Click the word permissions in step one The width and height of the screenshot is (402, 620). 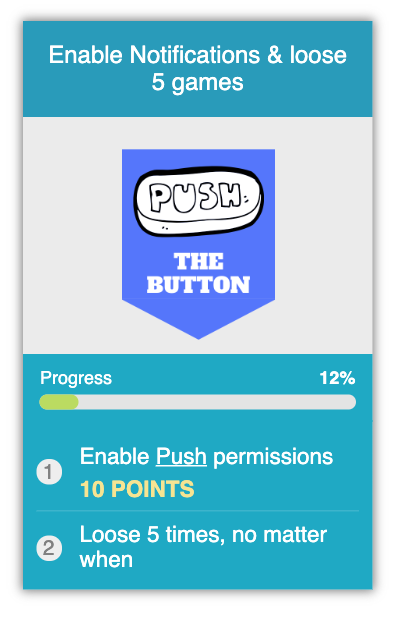tap(273, 457)
